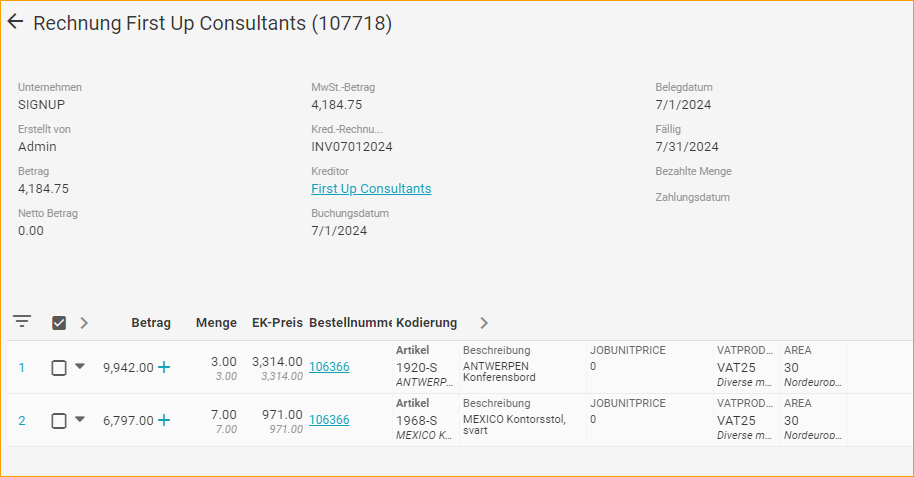Sort by the Betrag column header
This screenshot has height=477, width=914.
(151, 323)
